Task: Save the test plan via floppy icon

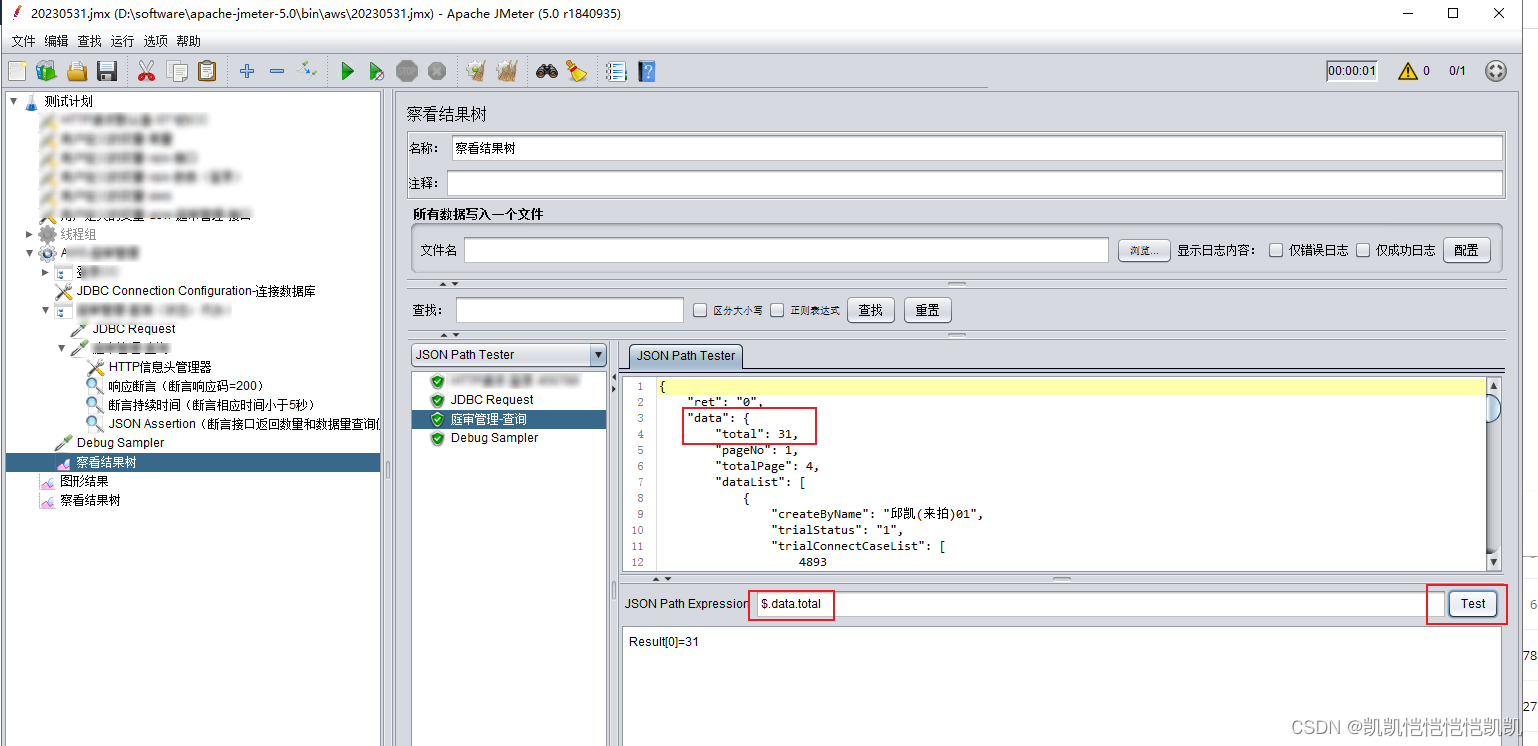Action: (107, 71)
